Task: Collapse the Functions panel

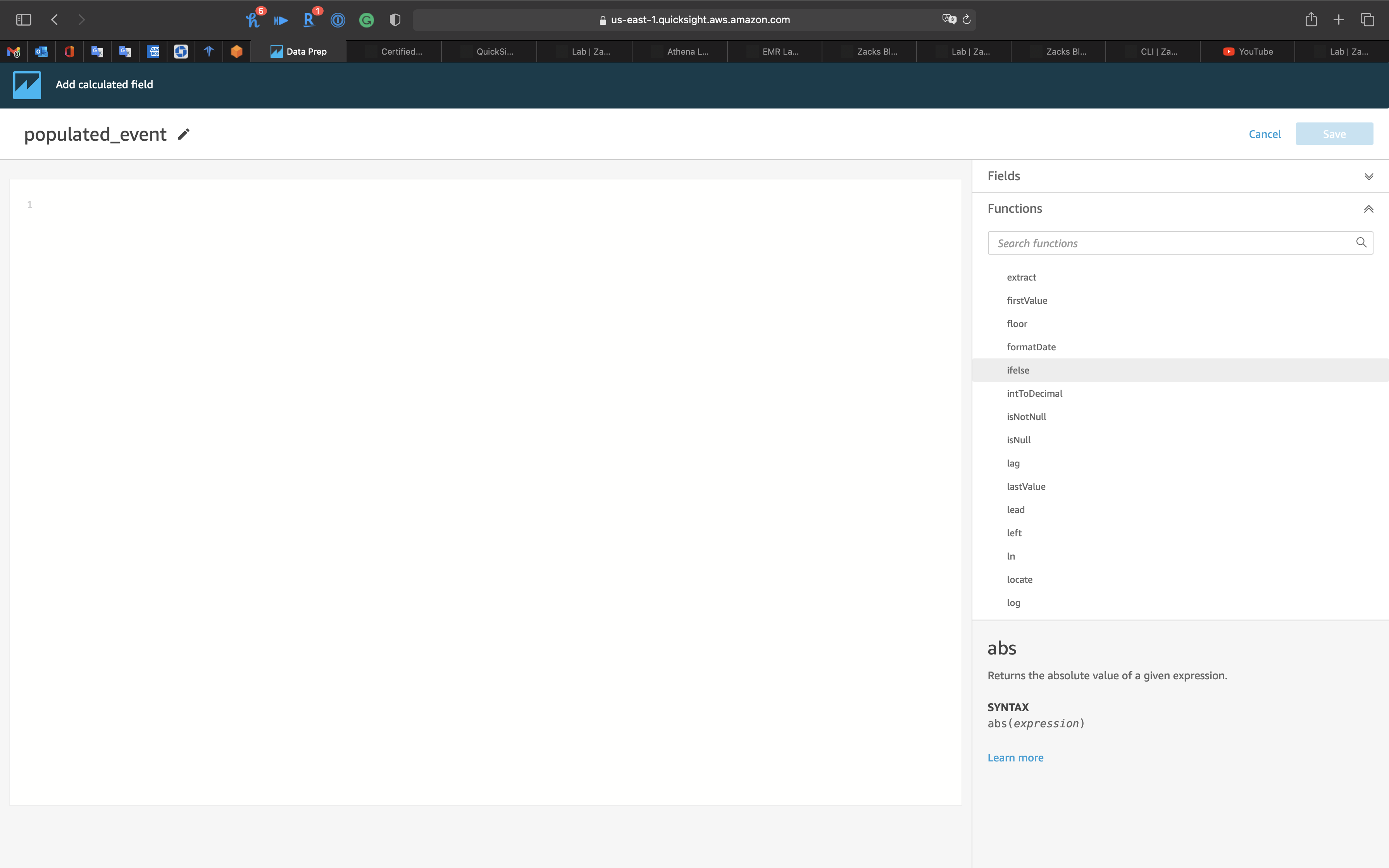Action: pyautogui.click(x=1368, y=209)
